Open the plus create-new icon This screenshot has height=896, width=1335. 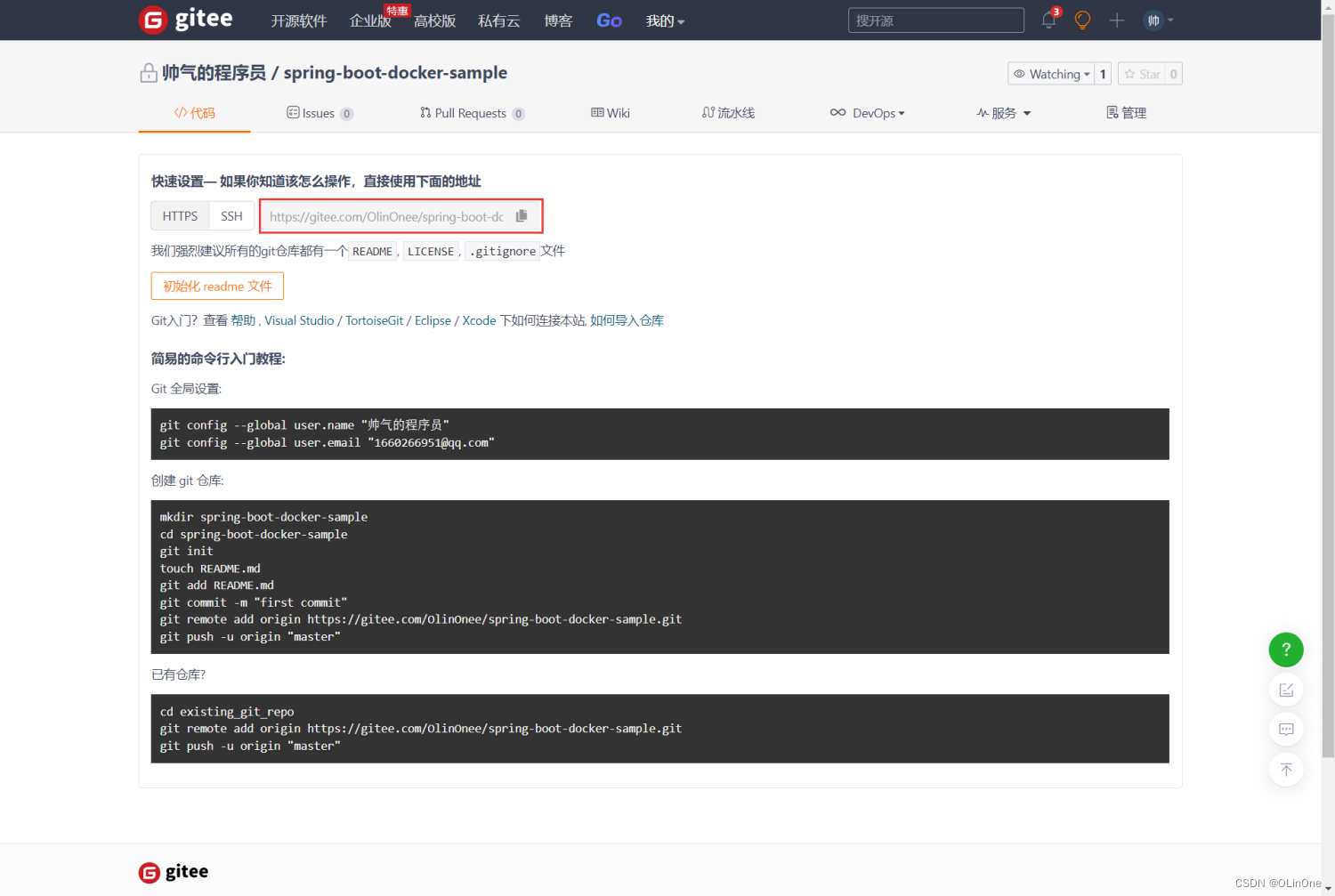[1117, 20]
